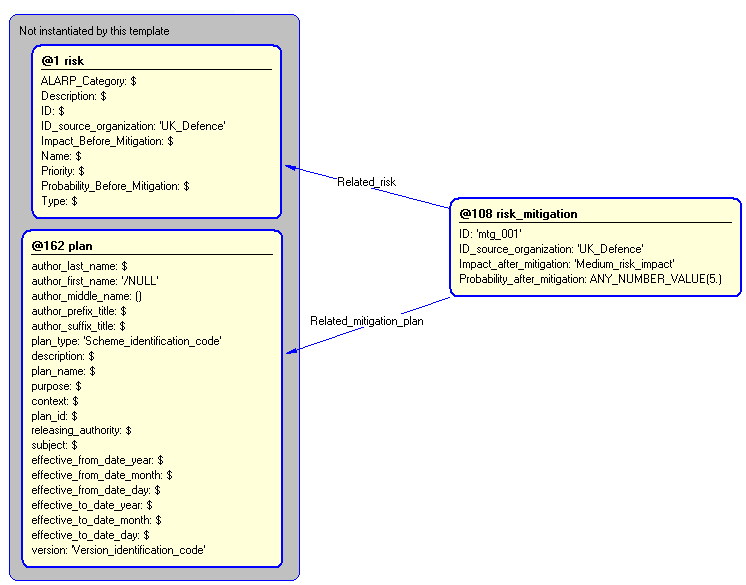
Task: Select 'Probability_Before_Mitigation: $' attribute
Action: pyautogui.click(x=115, y=186)
